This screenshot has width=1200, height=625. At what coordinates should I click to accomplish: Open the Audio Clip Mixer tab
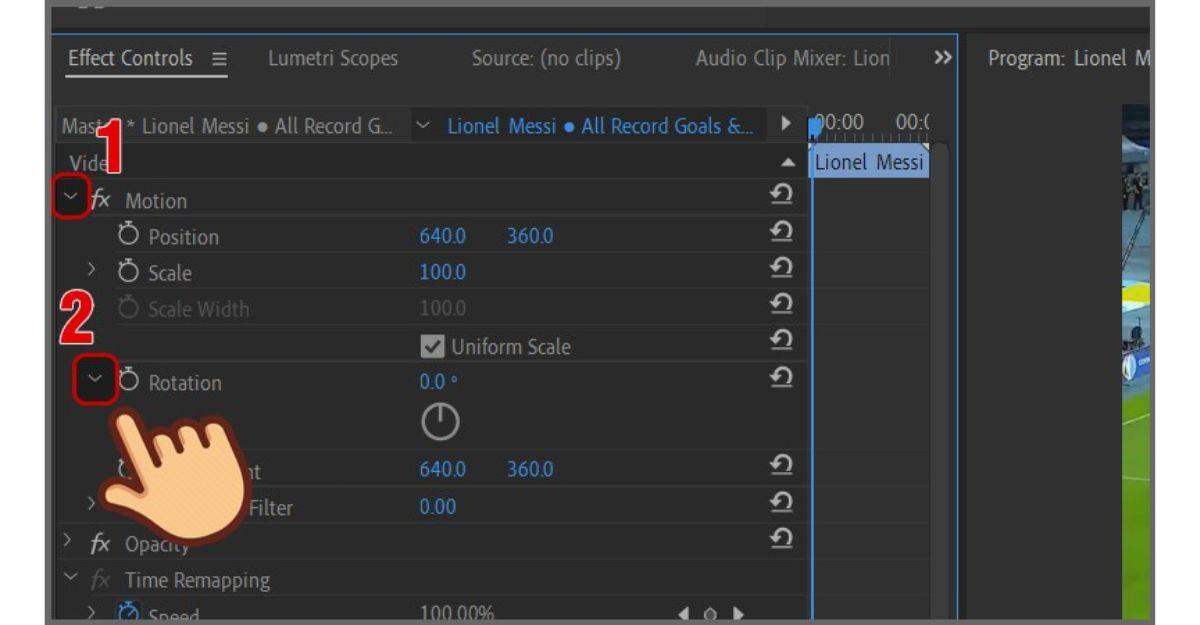click(x=792, y=59)
